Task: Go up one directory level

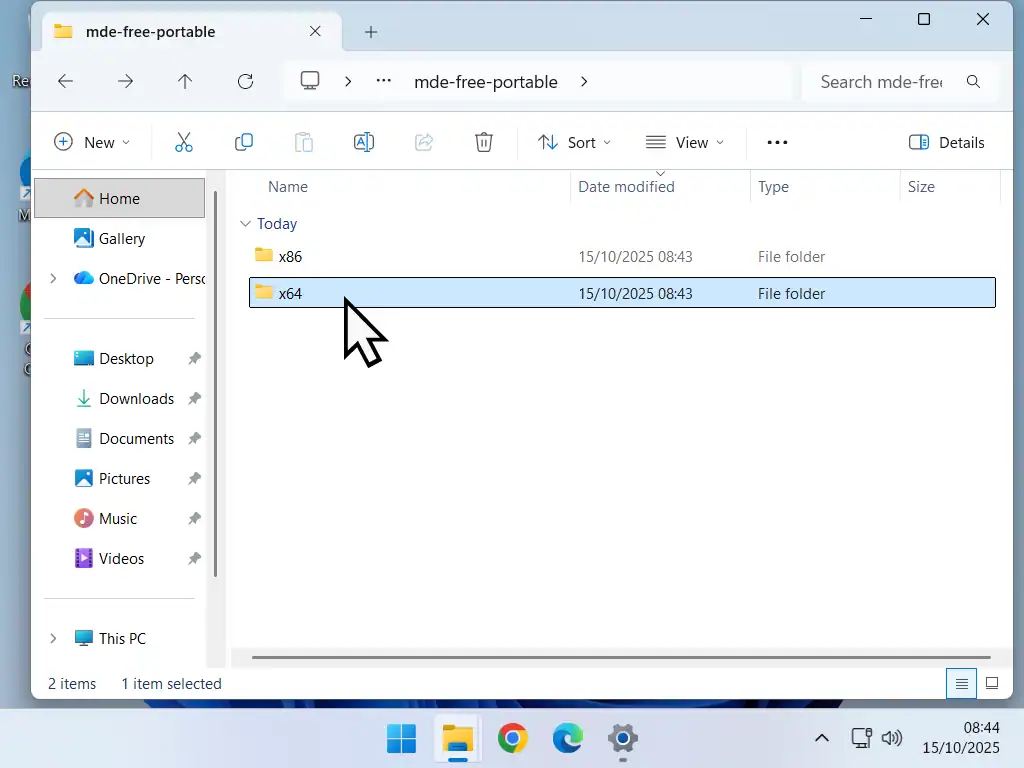Action: (x=185, y=82)
